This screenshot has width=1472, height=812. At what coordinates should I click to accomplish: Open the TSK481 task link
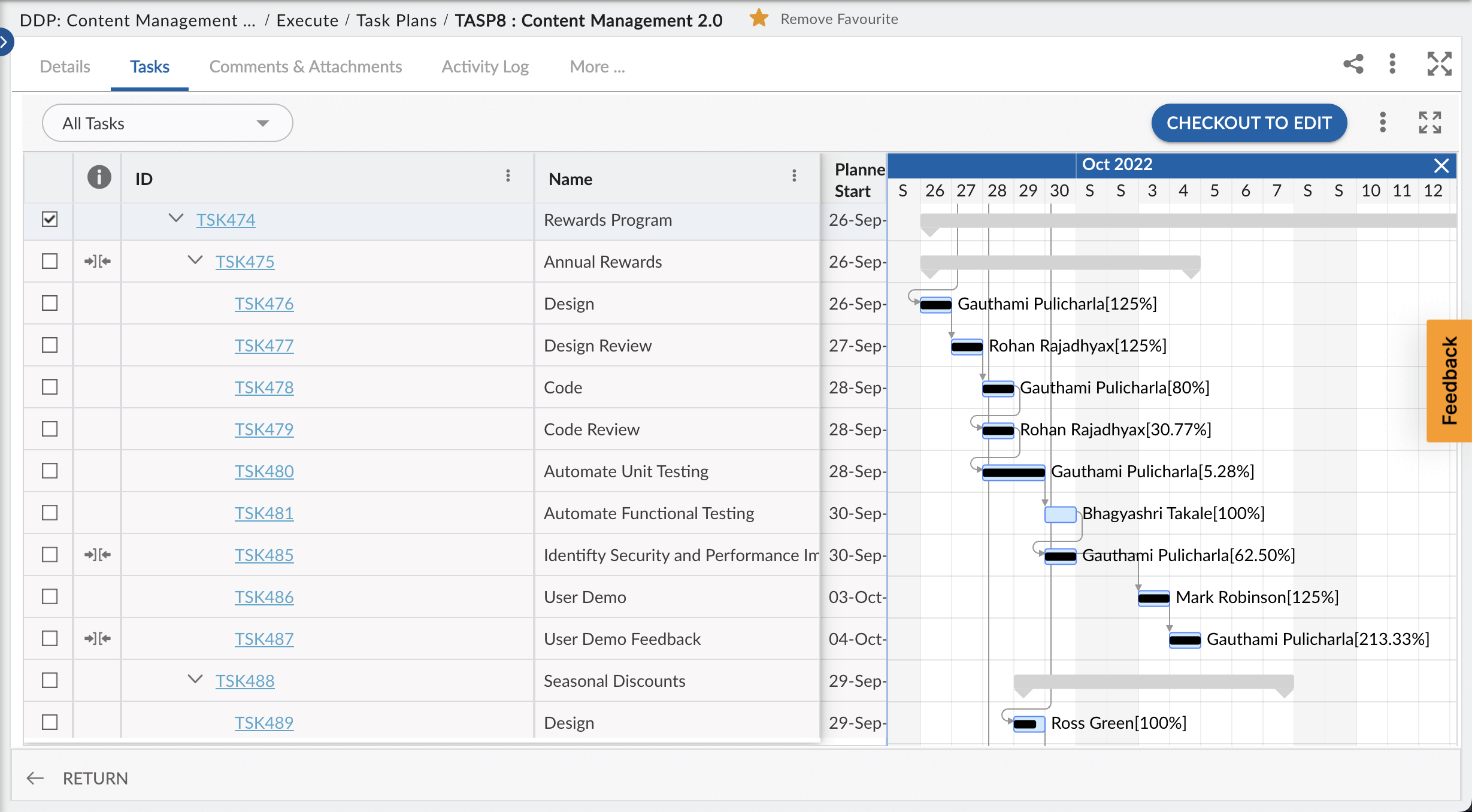click(x=263, y=513)
